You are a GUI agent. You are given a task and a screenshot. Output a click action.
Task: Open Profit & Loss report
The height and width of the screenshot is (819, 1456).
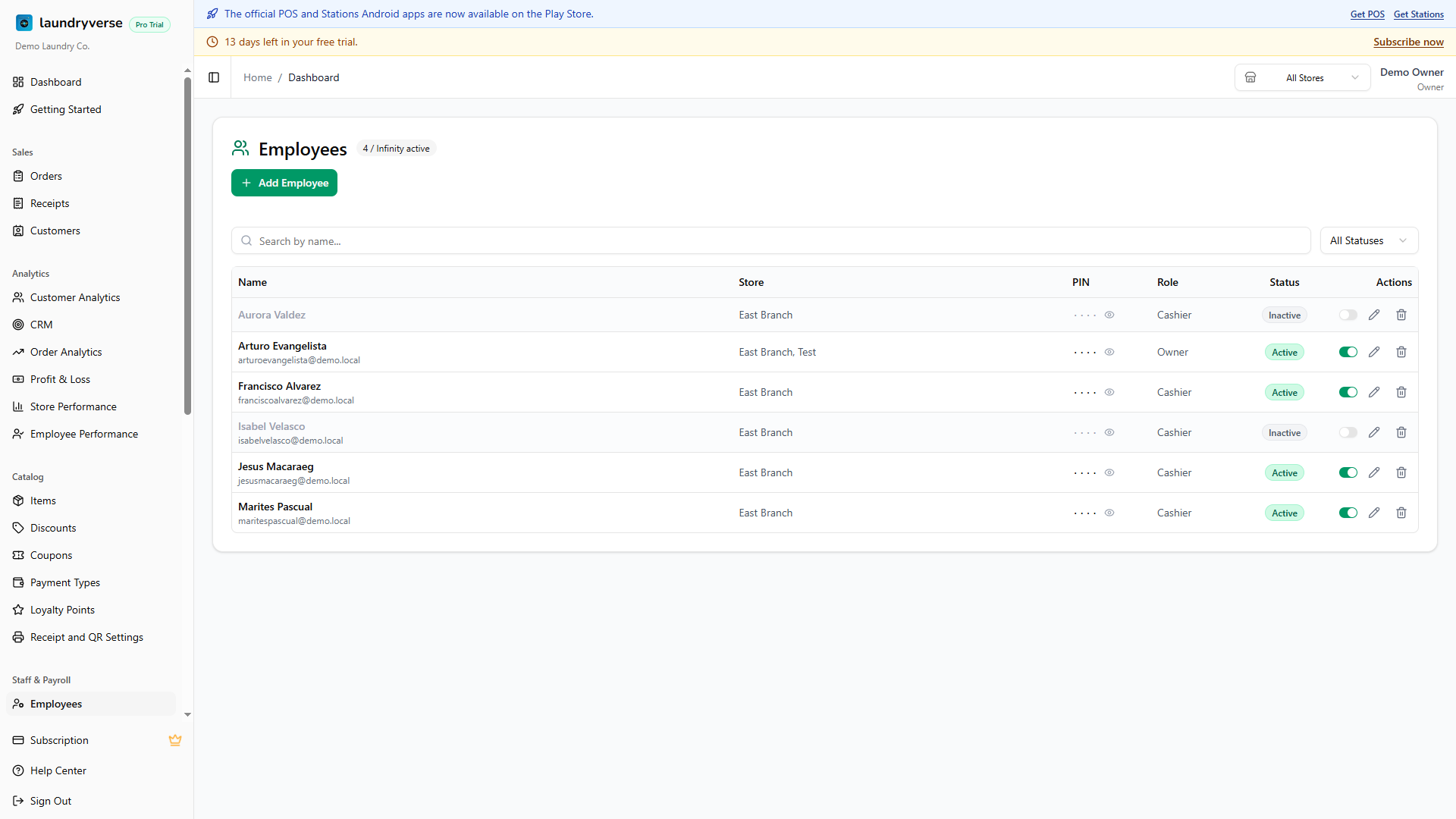tap(91, 379)
